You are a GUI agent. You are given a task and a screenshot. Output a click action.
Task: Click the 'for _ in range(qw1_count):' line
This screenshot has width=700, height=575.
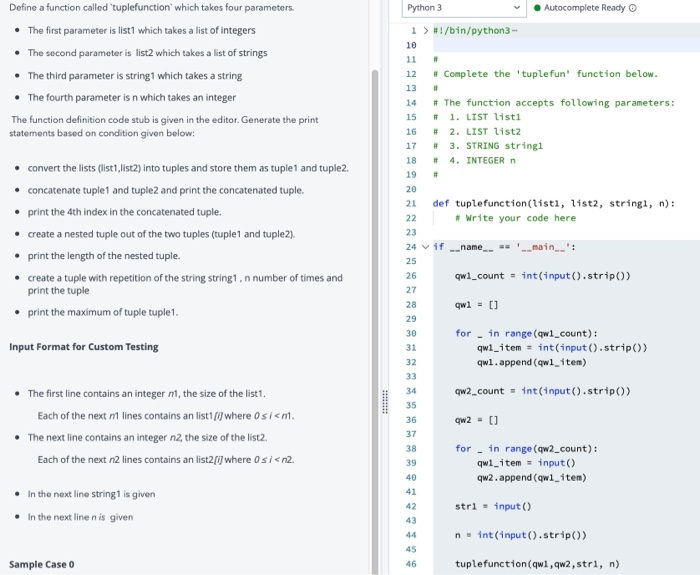pos(526,333)
